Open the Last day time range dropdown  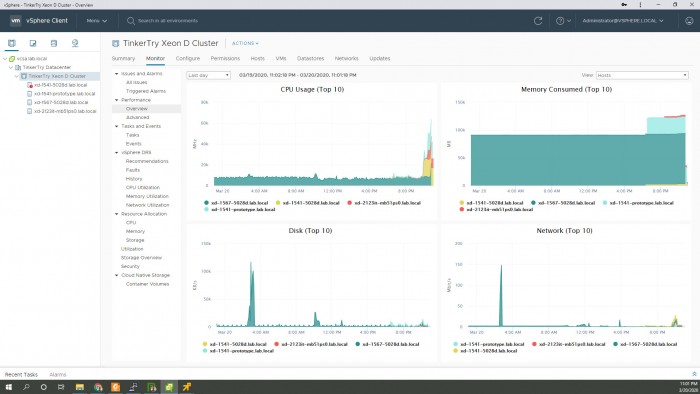[x=208, y=75]
